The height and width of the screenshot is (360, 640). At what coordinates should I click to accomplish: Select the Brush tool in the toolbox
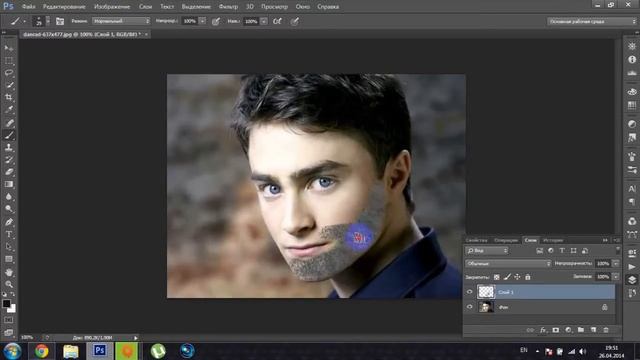pyautogui.click(x=9, y=135)
